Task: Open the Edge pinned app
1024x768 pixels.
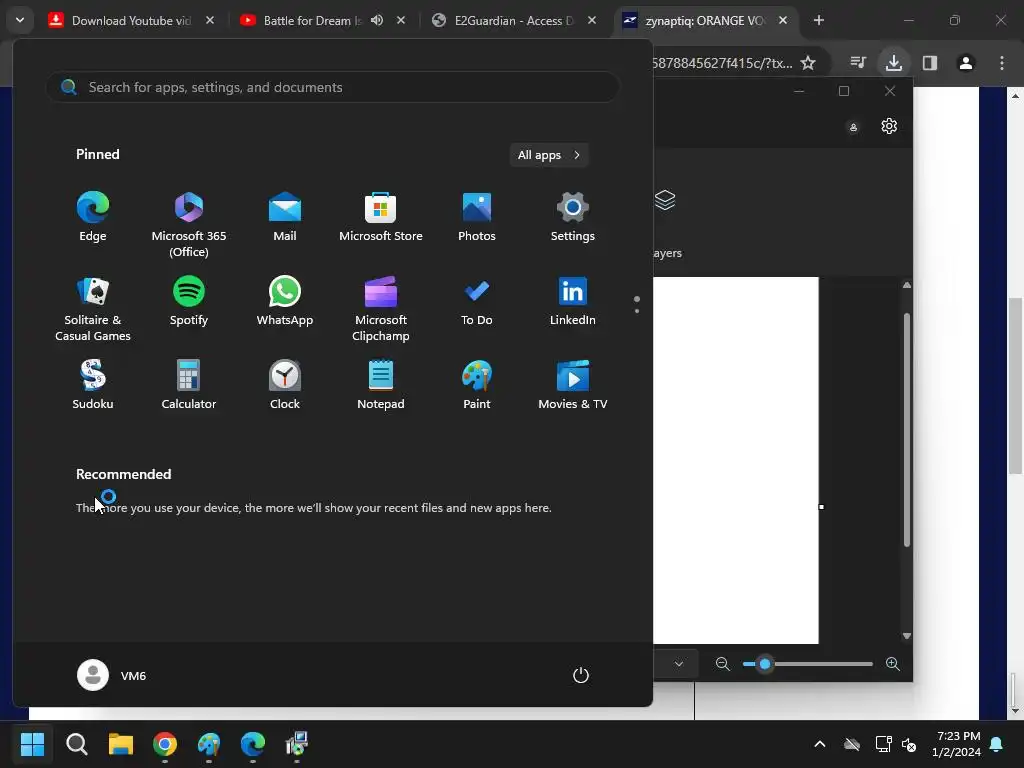Action: click(93, 217)
